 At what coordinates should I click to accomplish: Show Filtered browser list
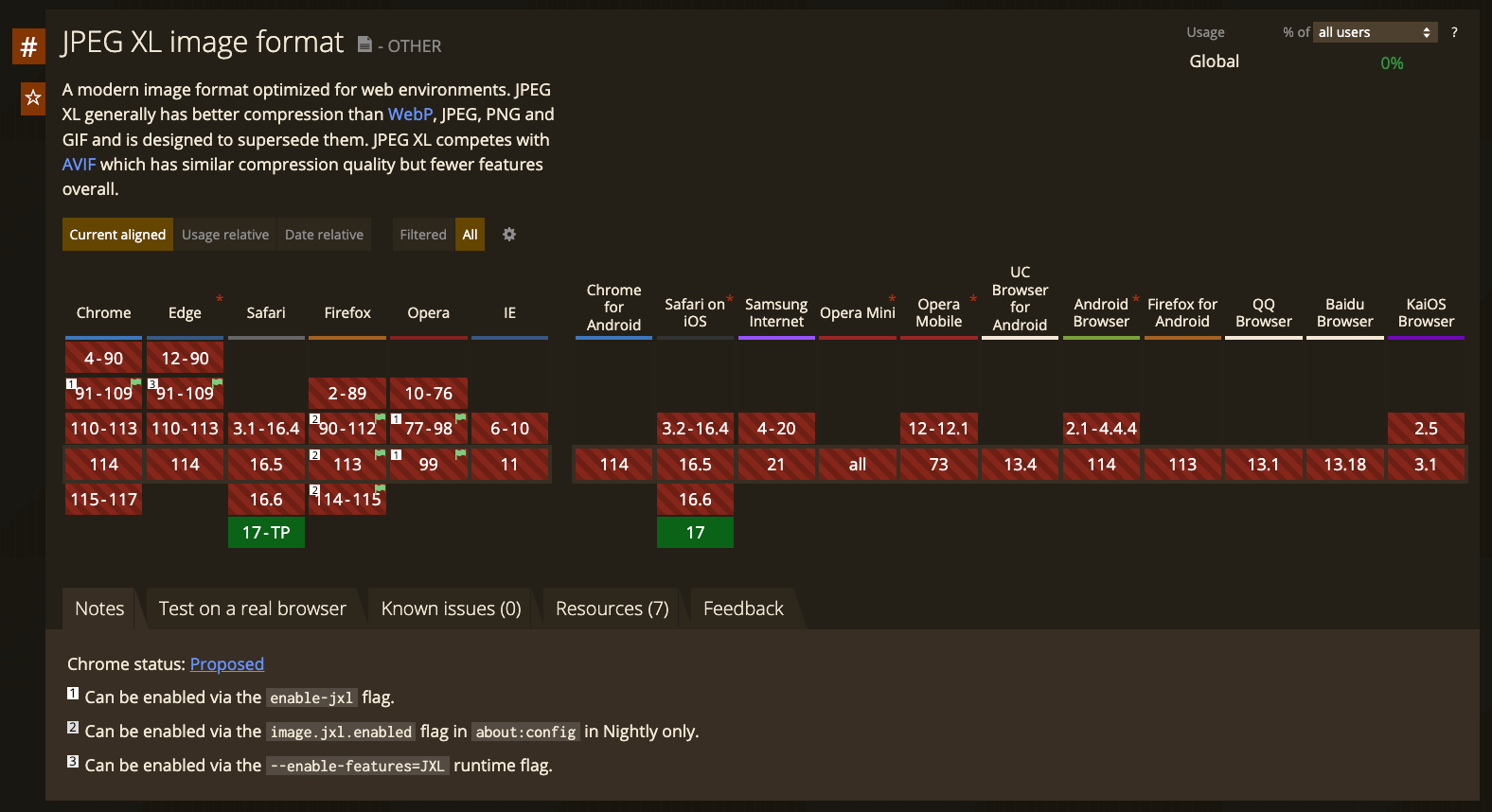[x=423, y=235]
